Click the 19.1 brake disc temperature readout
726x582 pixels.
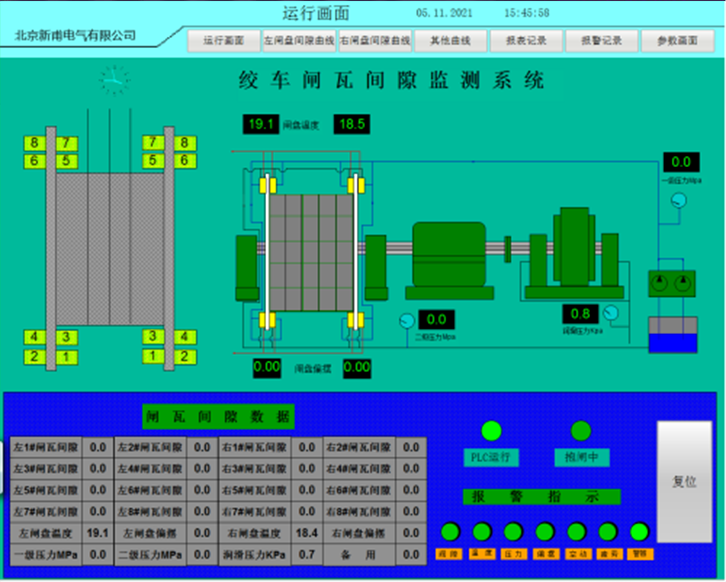pos(260,124)
